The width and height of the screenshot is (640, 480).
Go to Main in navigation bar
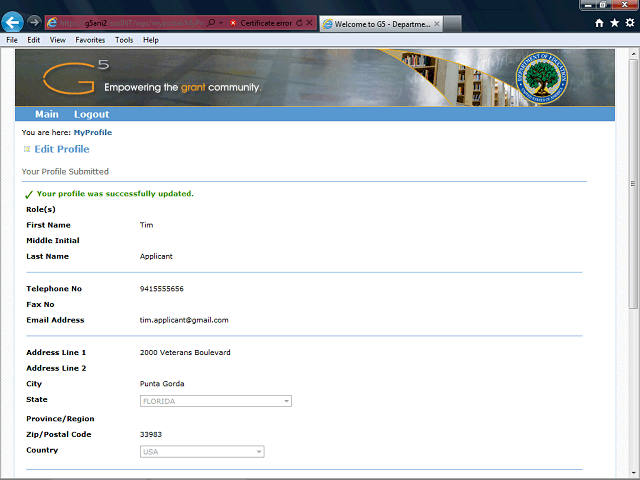click(x=47, y=114)
